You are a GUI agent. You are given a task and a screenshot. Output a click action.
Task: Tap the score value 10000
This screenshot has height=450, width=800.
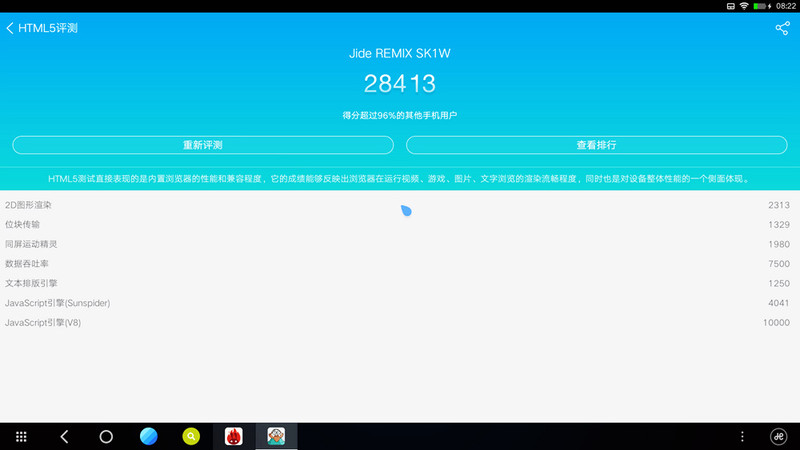pos(776,322)
